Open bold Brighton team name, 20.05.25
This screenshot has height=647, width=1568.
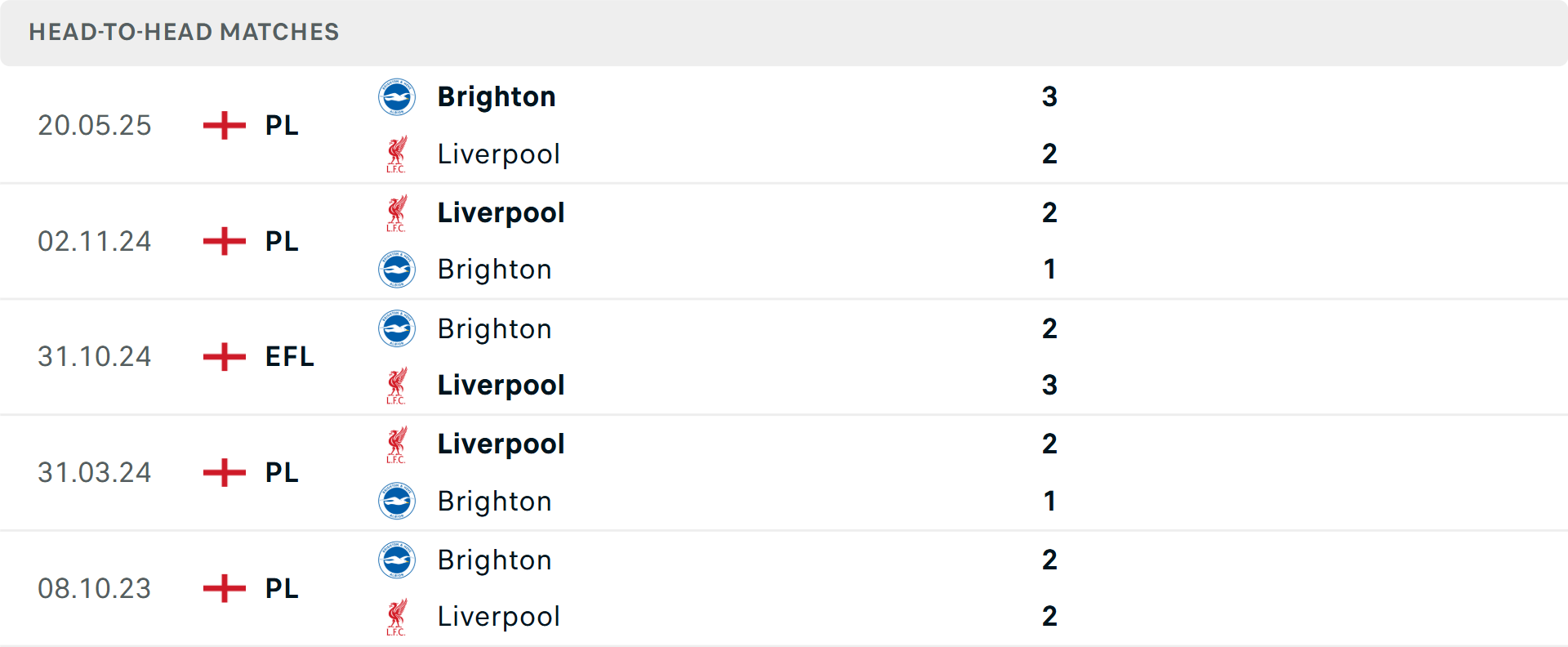tap(497, 97)
